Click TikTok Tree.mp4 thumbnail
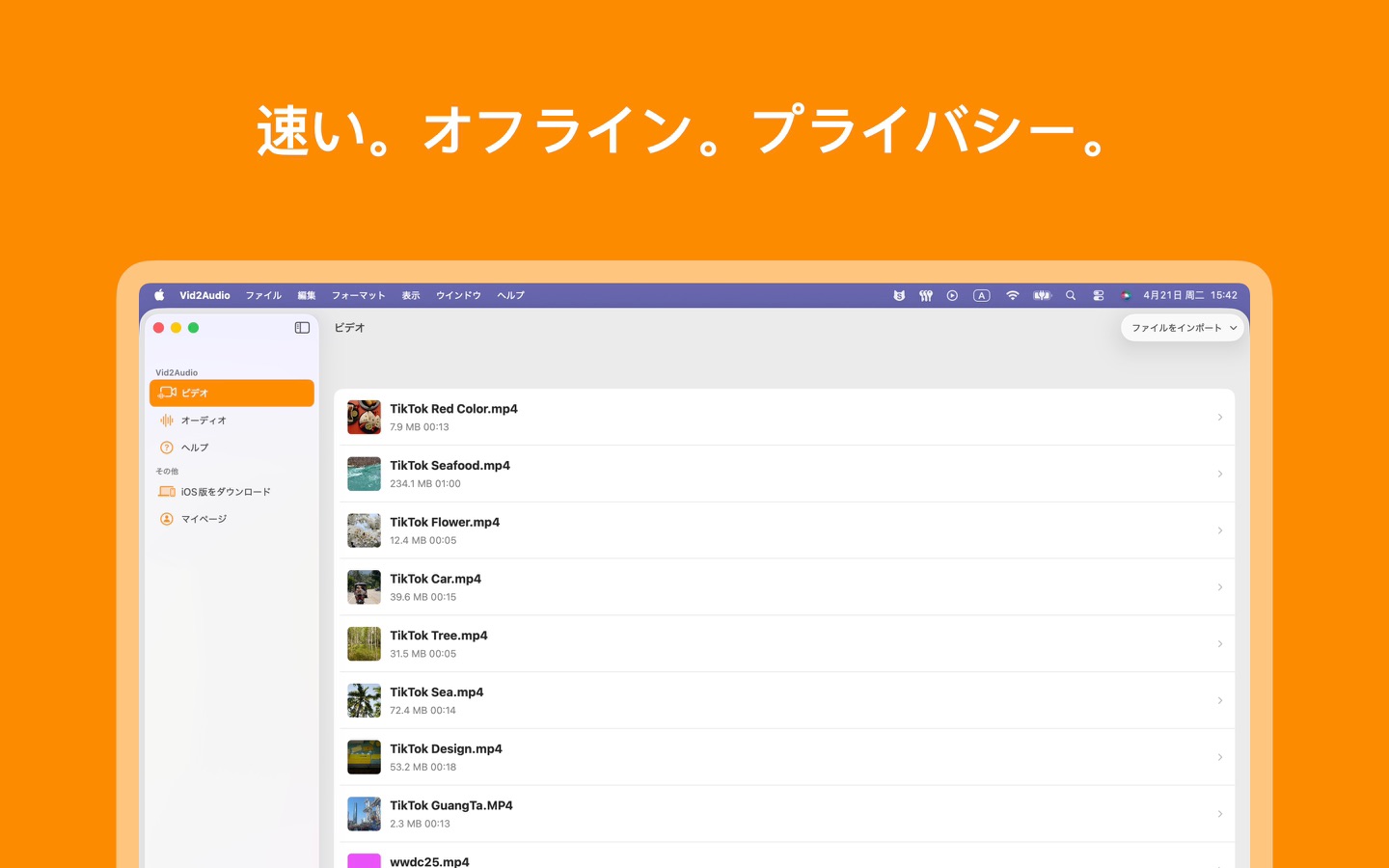Image resolution: width=1389 pixels, height=868 pixels. tap(364, 644)
